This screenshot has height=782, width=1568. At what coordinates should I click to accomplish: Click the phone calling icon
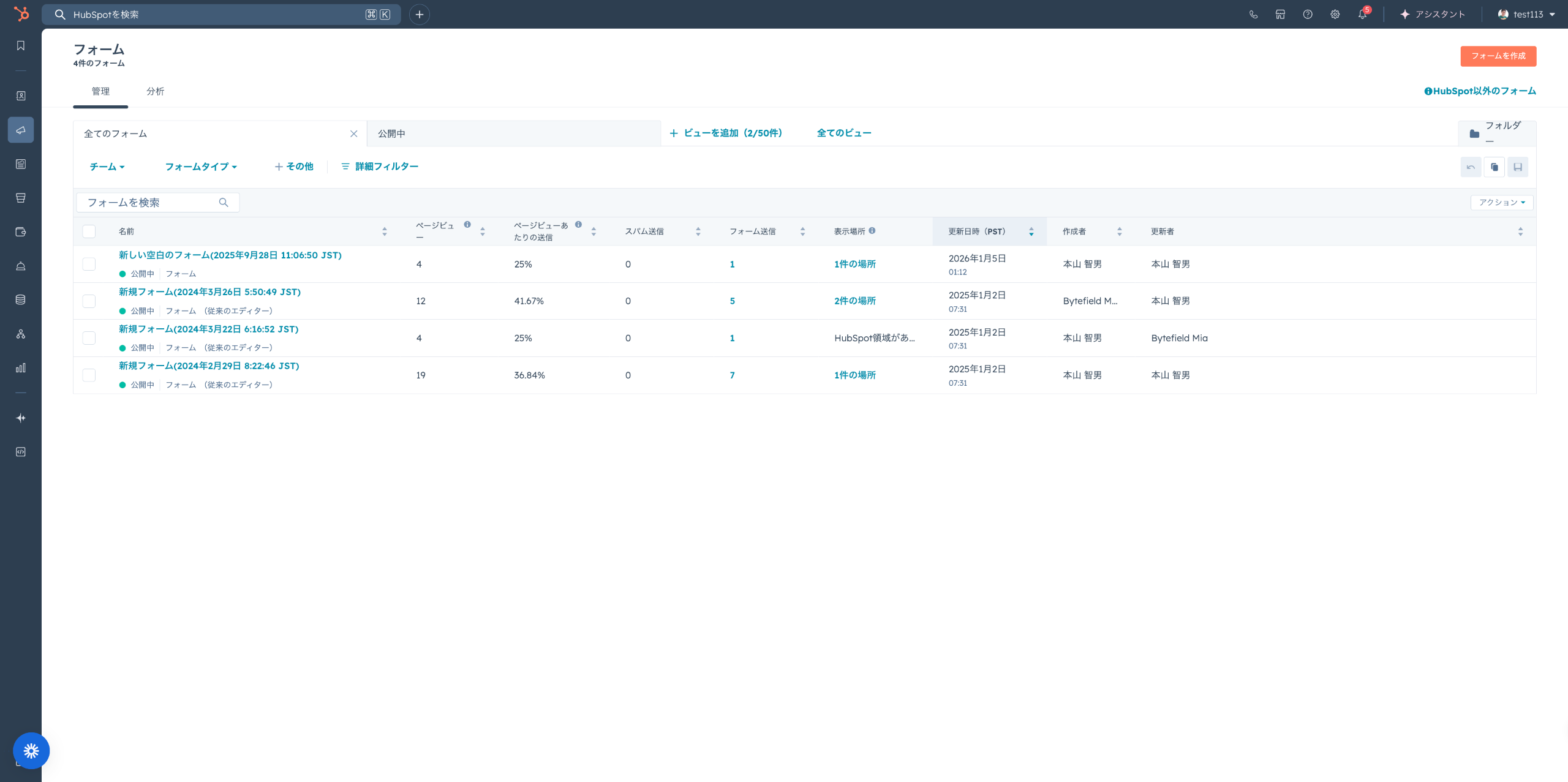pyautogui.click(x=1253, y=14)
